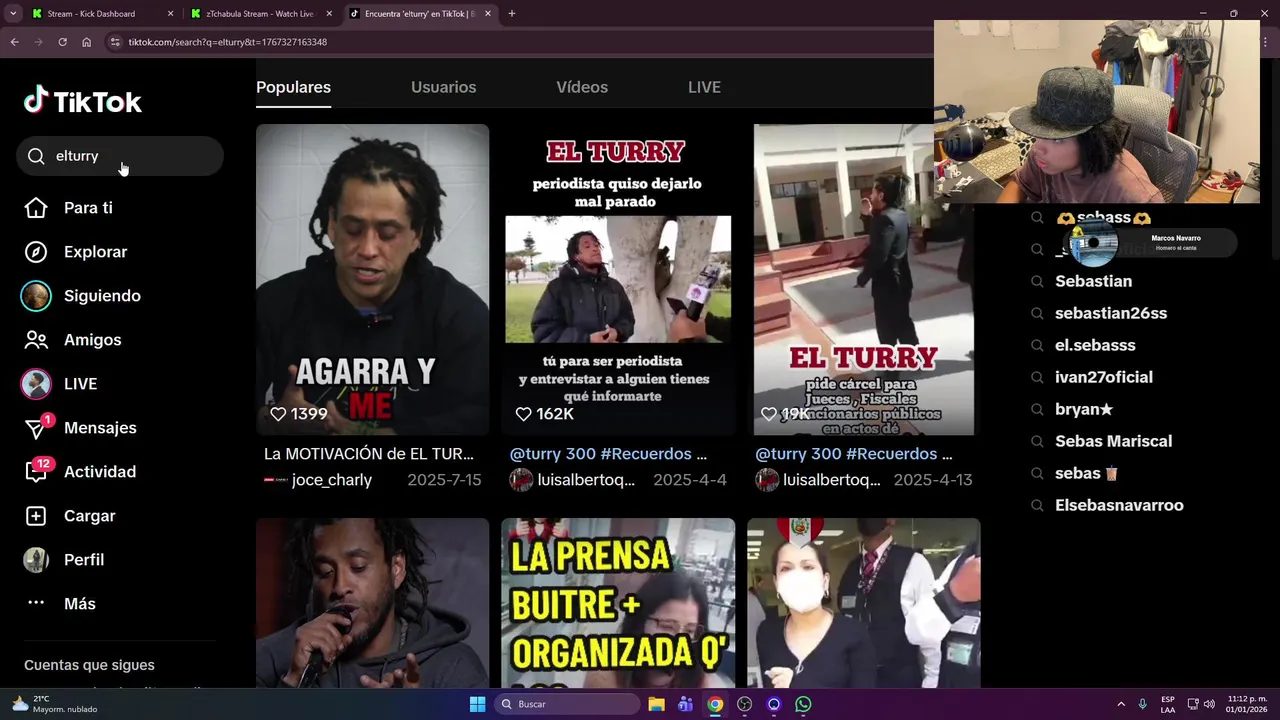Open the Mensajes icon with badge
This screenshot has width=1280, height=720.
click(37, 428)
